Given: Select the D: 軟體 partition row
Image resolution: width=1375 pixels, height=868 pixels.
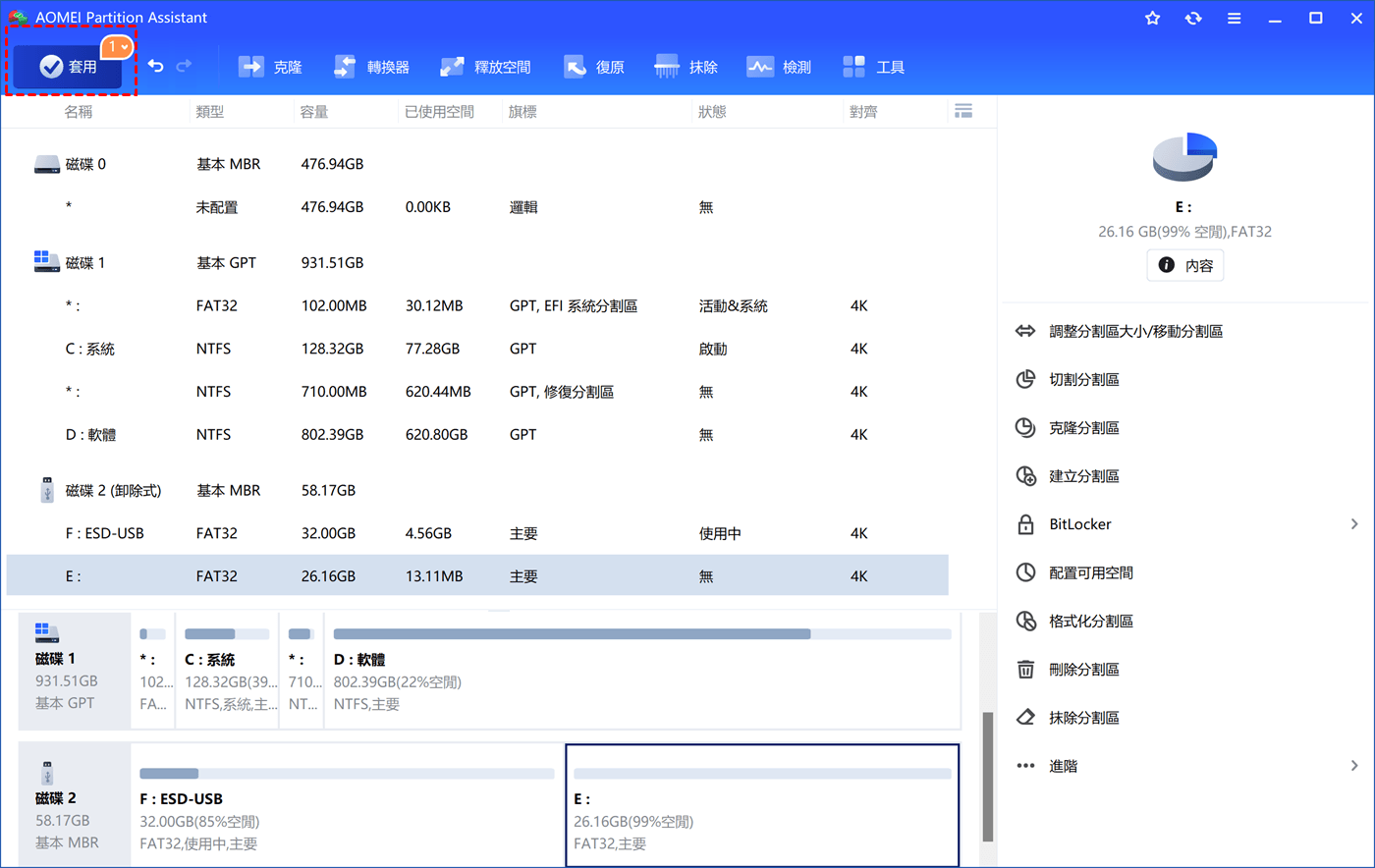Looking at the screenshot, I should click(x=477, y=435).
